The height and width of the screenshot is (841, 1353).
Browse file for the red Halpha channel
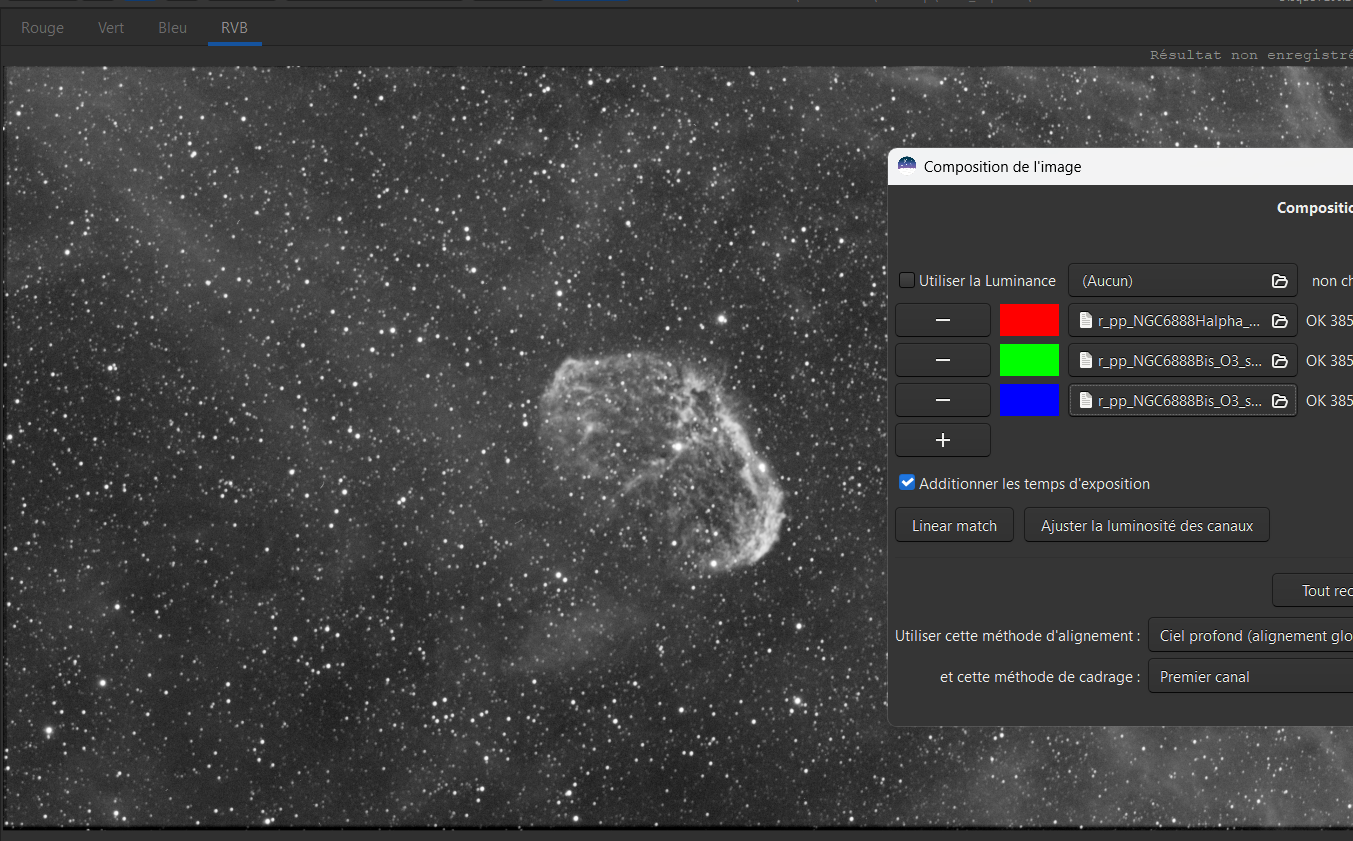[x=1279, y=321]
